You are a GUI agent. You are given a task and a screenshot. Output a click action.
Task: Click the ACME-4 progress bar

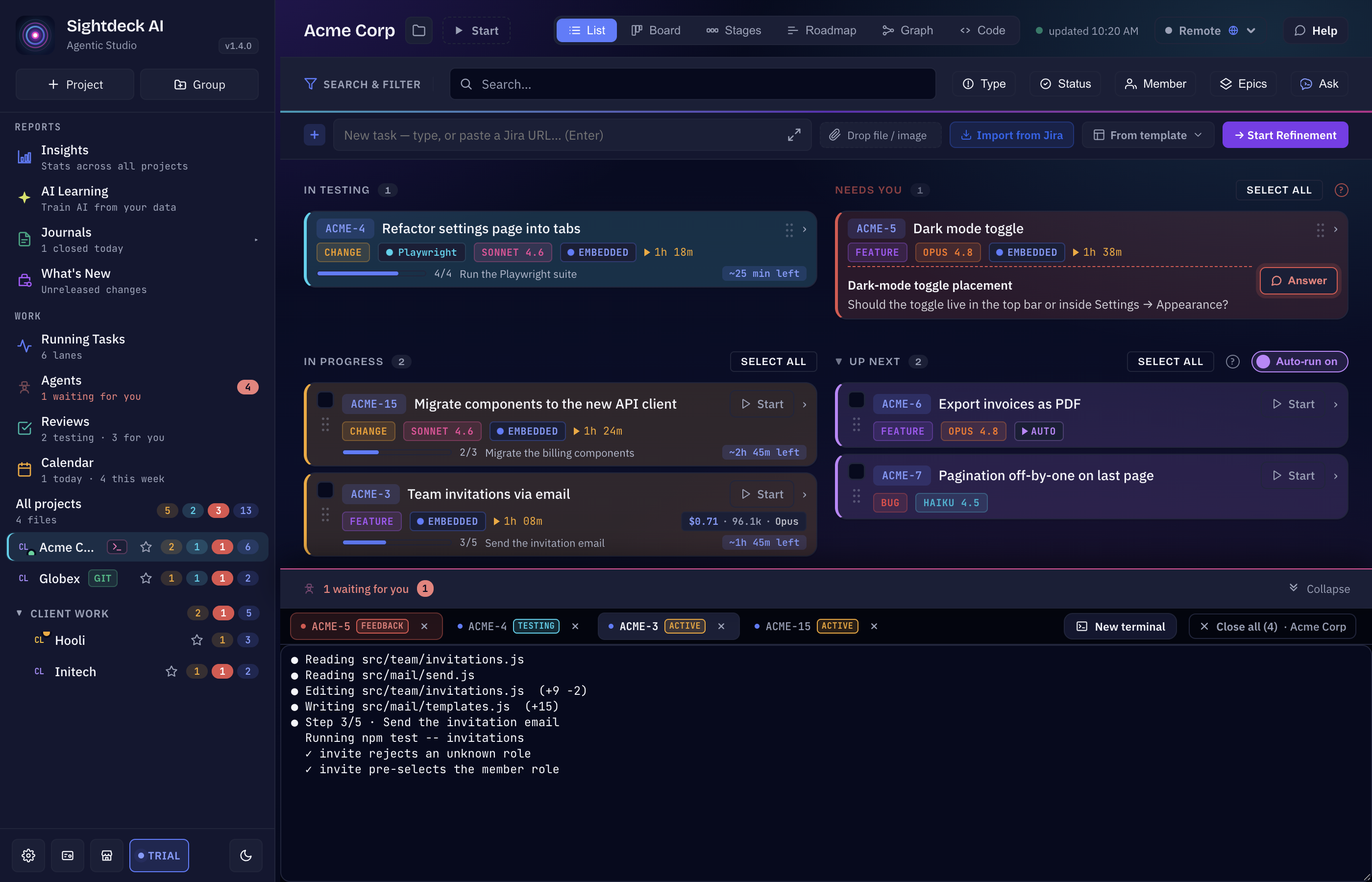371,274
